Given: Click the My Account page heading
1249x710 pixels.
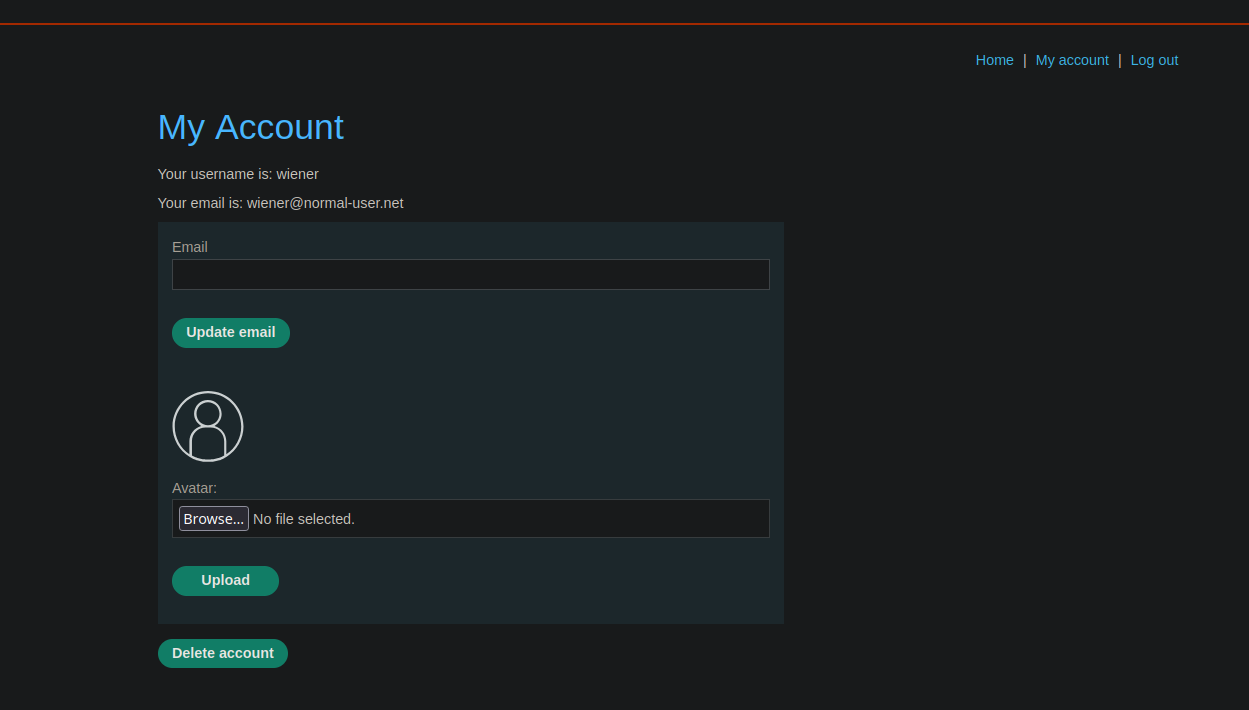Looking at the screenshot, I should pyautogui.click(x=251, y=127).
